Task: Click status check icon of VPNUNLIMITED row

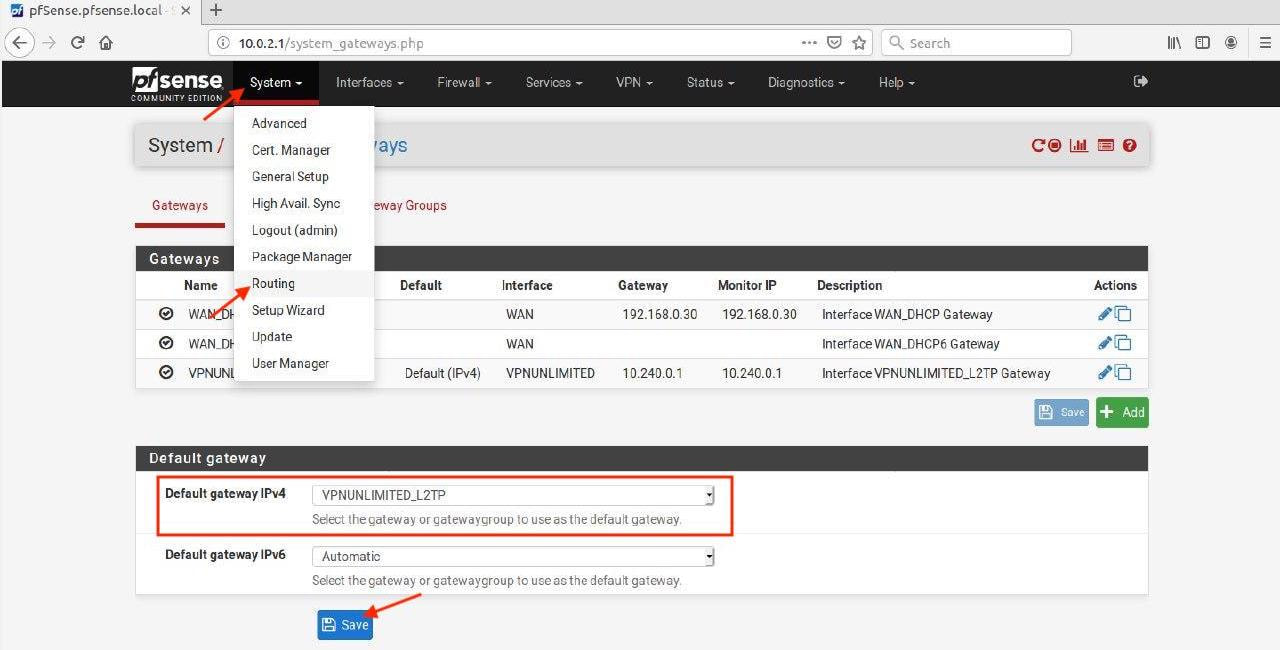Action: tap(166, 373)
